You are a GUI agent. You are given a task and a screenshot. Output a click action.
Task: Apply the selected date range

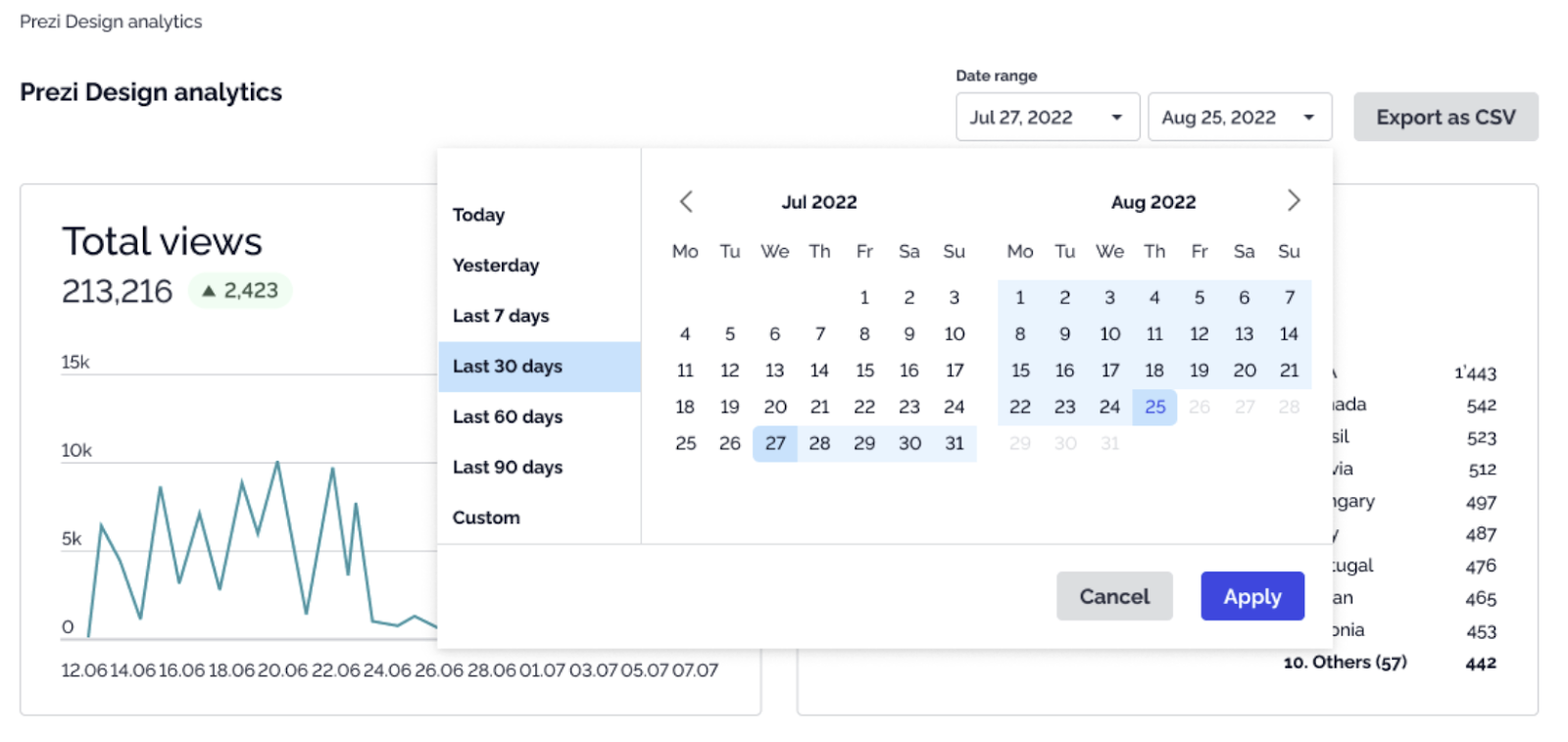(1251, 596)
